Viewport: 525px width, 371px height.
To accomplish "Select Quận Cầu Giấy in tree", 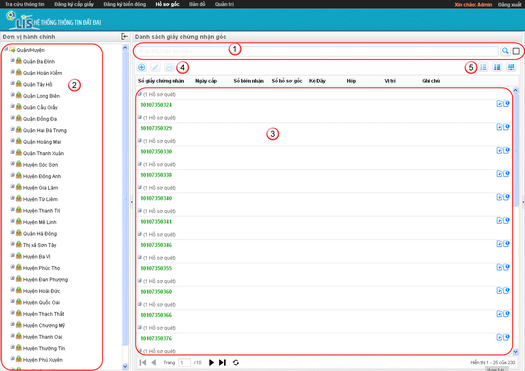I will pyautogui.click(x=40, y=107).
